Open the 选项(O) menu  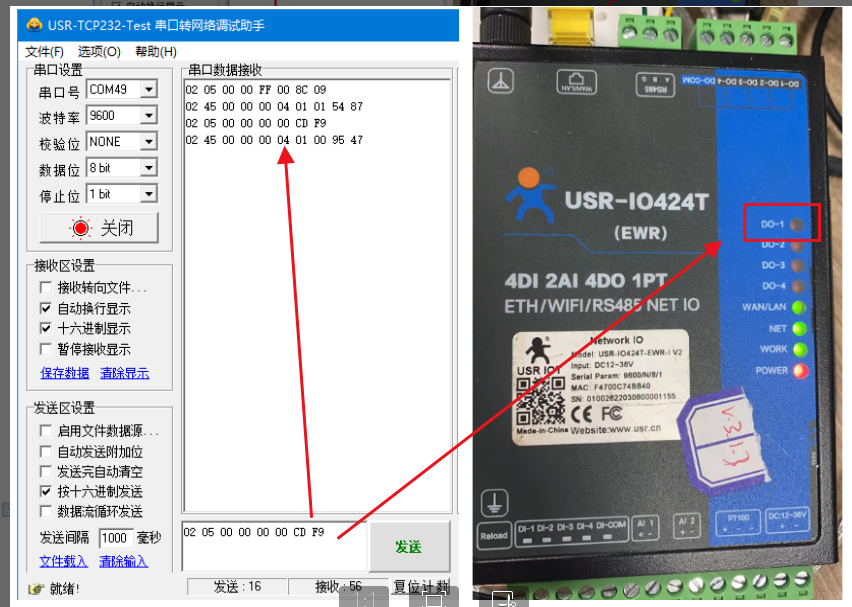99,52
